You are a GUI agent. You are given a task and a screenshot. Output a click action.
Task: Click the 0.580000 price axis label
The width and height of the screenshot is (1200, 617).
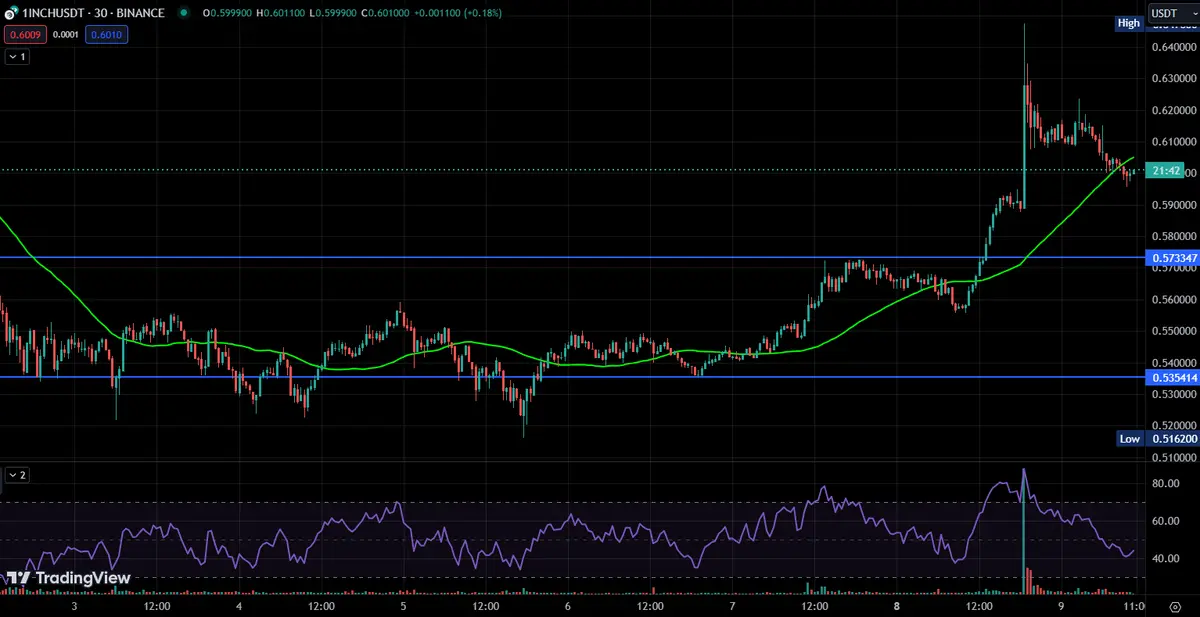pos(1174,236)
